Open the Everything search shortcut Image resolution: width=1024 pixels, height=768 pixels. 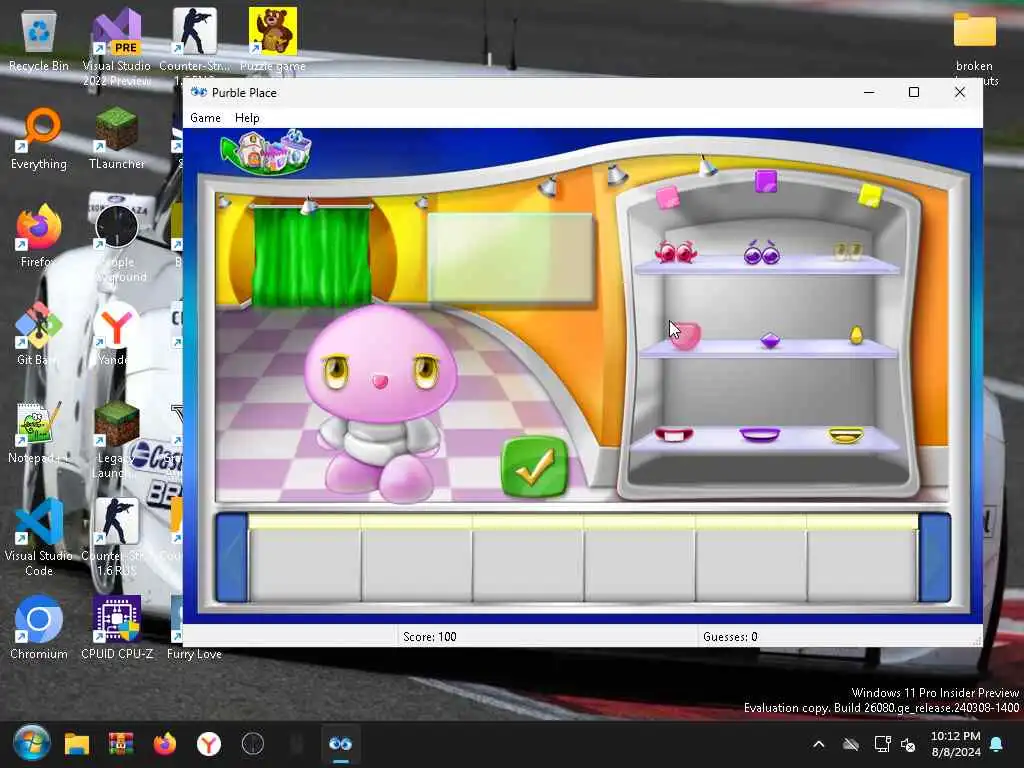point(39,138)
